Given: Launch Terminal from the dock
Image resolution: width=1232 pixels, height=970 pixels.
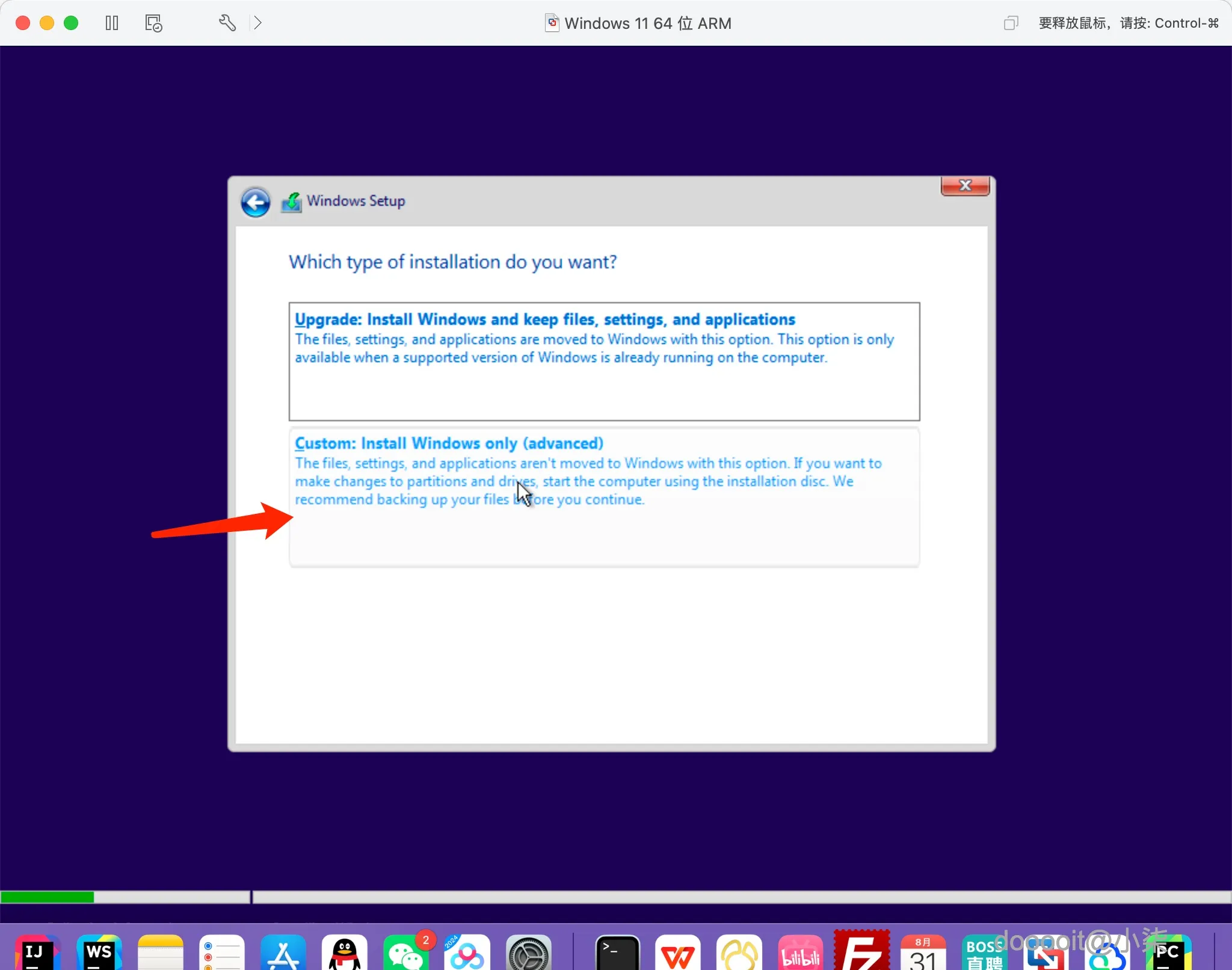Looking at the screenshot, I should (x=617, y=953).
